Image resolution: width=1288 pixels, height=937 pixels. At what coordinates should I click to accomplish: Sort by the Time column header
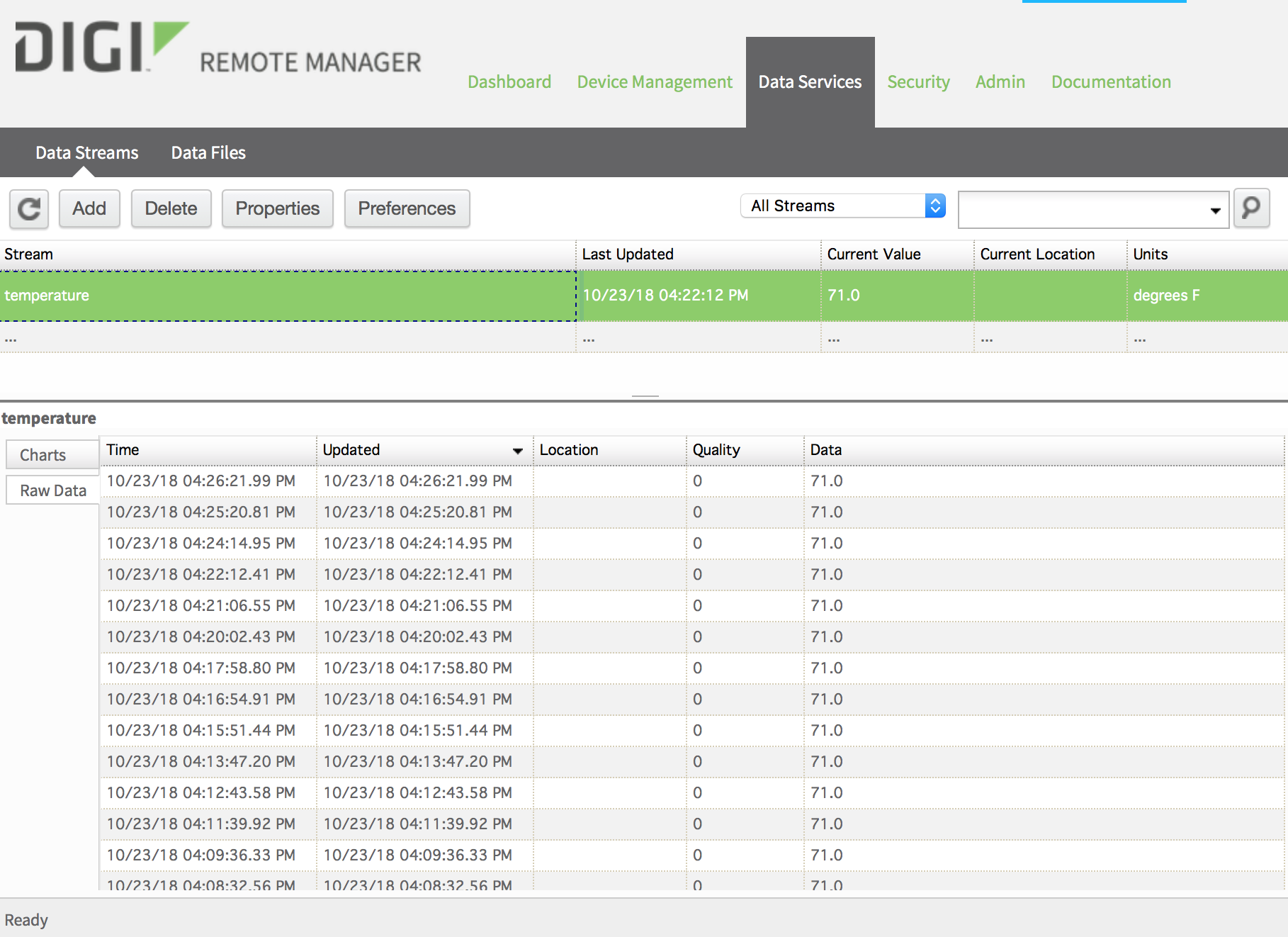(208, 450)
